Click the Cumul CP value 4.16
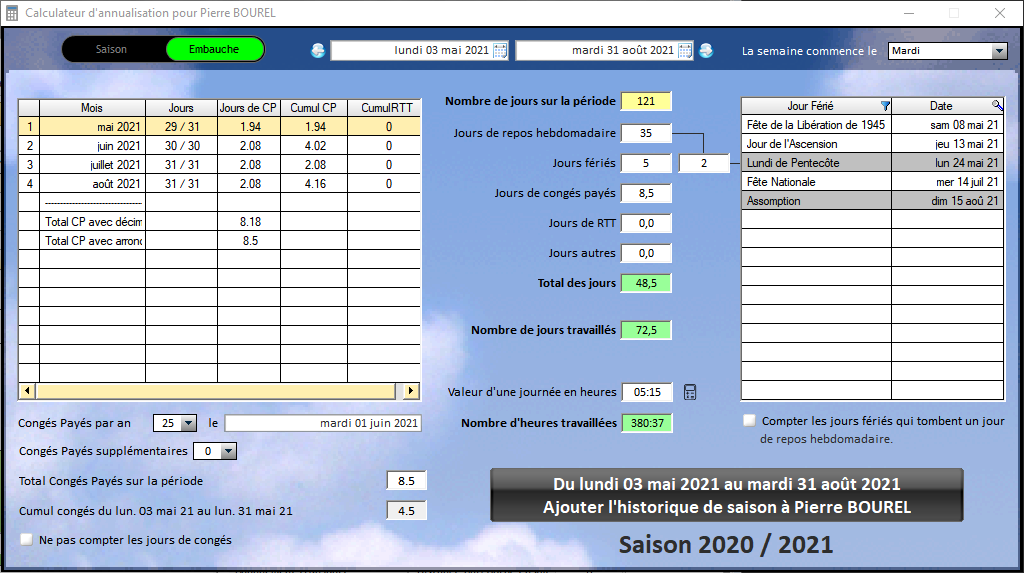 click(x=314, y=184)
